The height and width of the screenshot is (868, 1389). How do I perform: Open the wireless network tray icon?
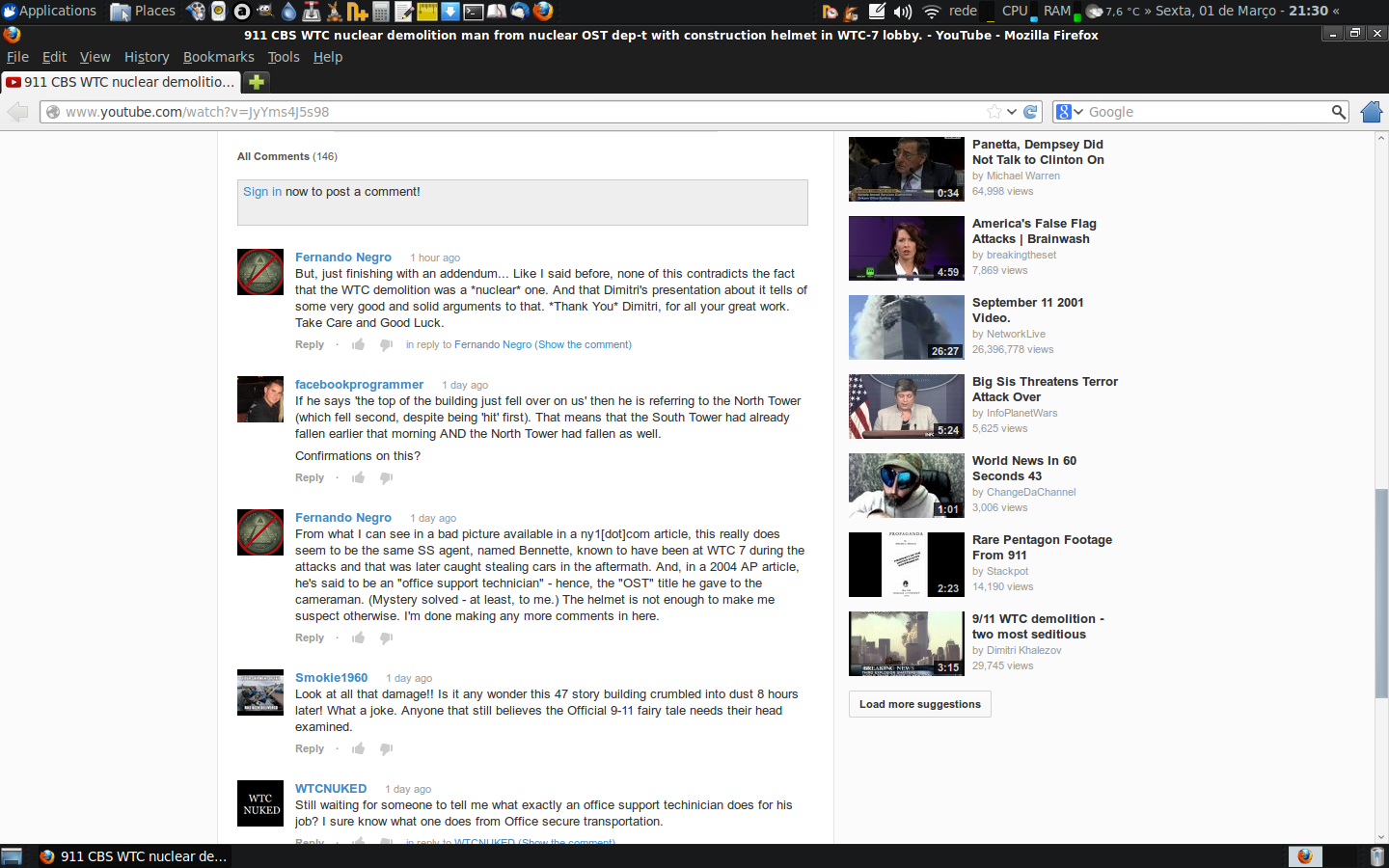(931, 12)
